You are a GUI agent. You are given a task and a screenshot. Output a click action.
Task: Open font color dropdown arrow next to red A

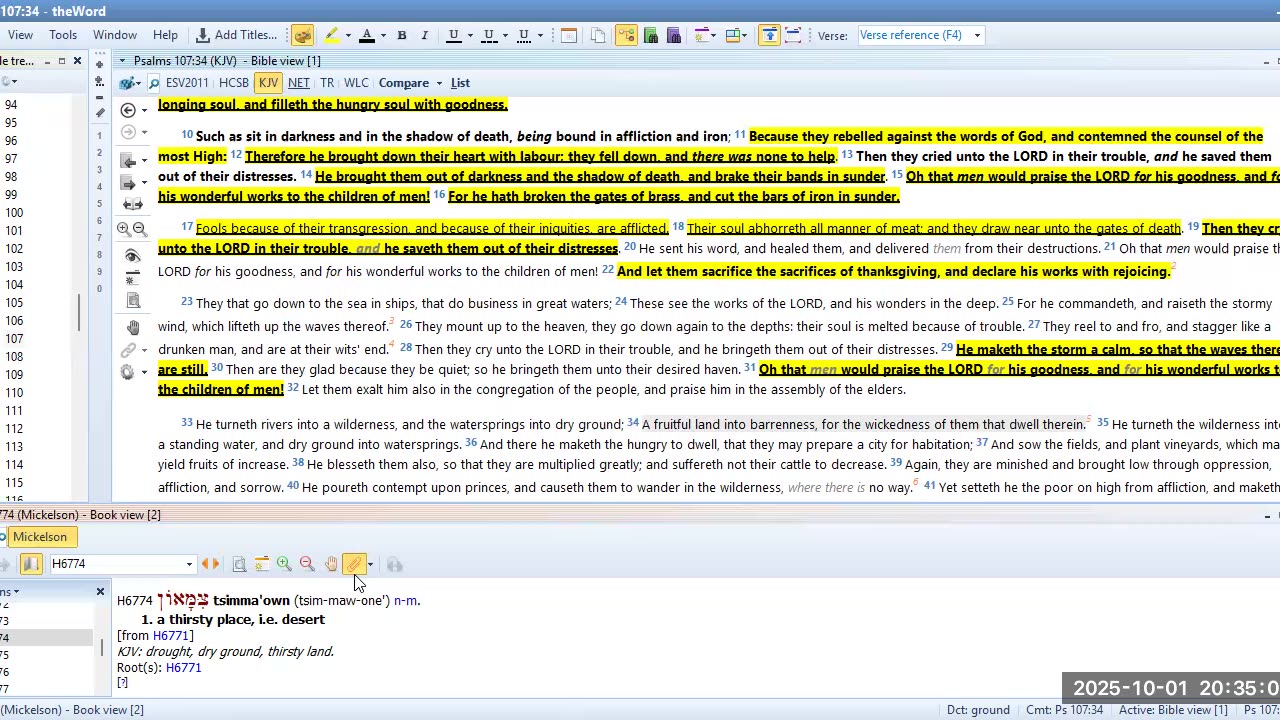click(383, 35)
